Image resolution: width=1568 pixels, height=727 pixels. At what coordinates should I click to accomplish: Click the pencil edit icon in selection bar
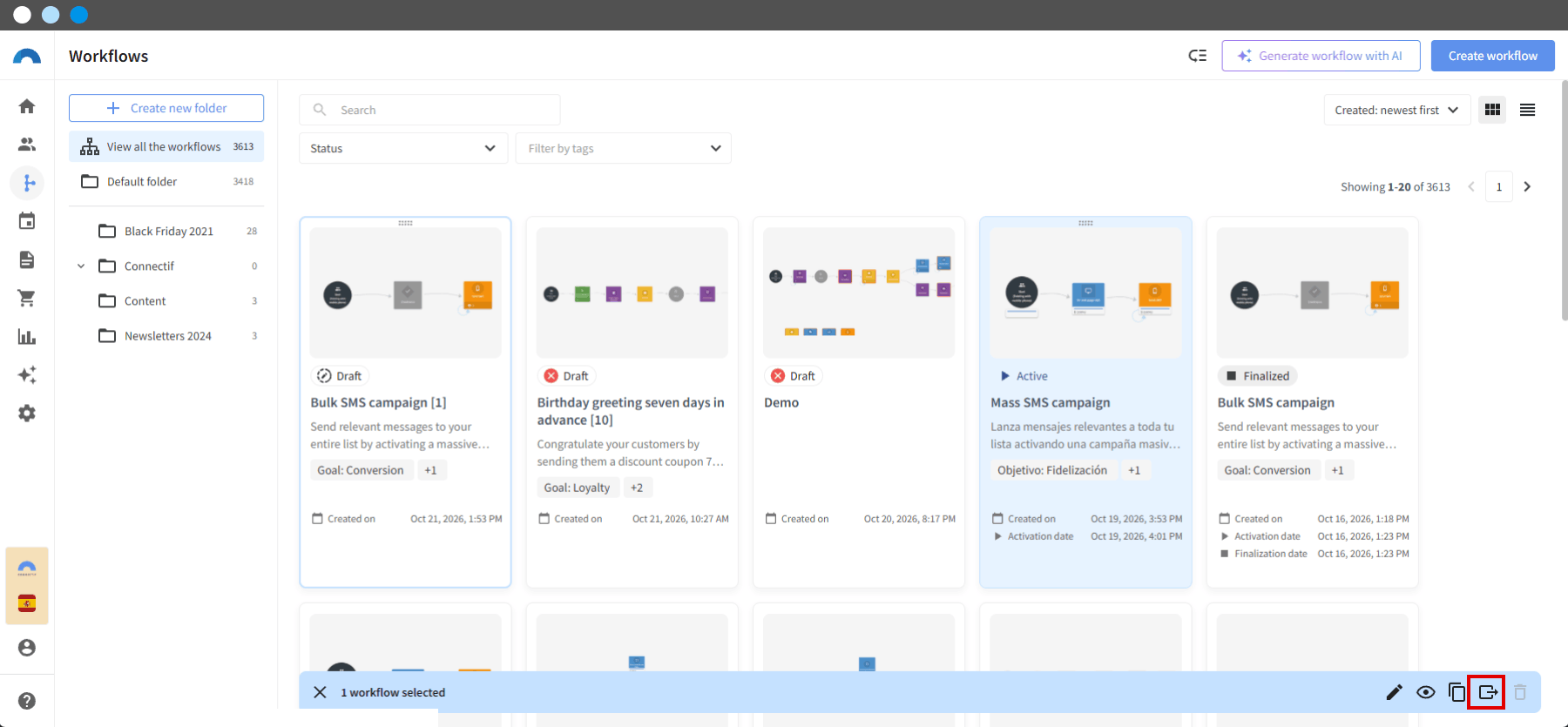(x=1395, y=692)
